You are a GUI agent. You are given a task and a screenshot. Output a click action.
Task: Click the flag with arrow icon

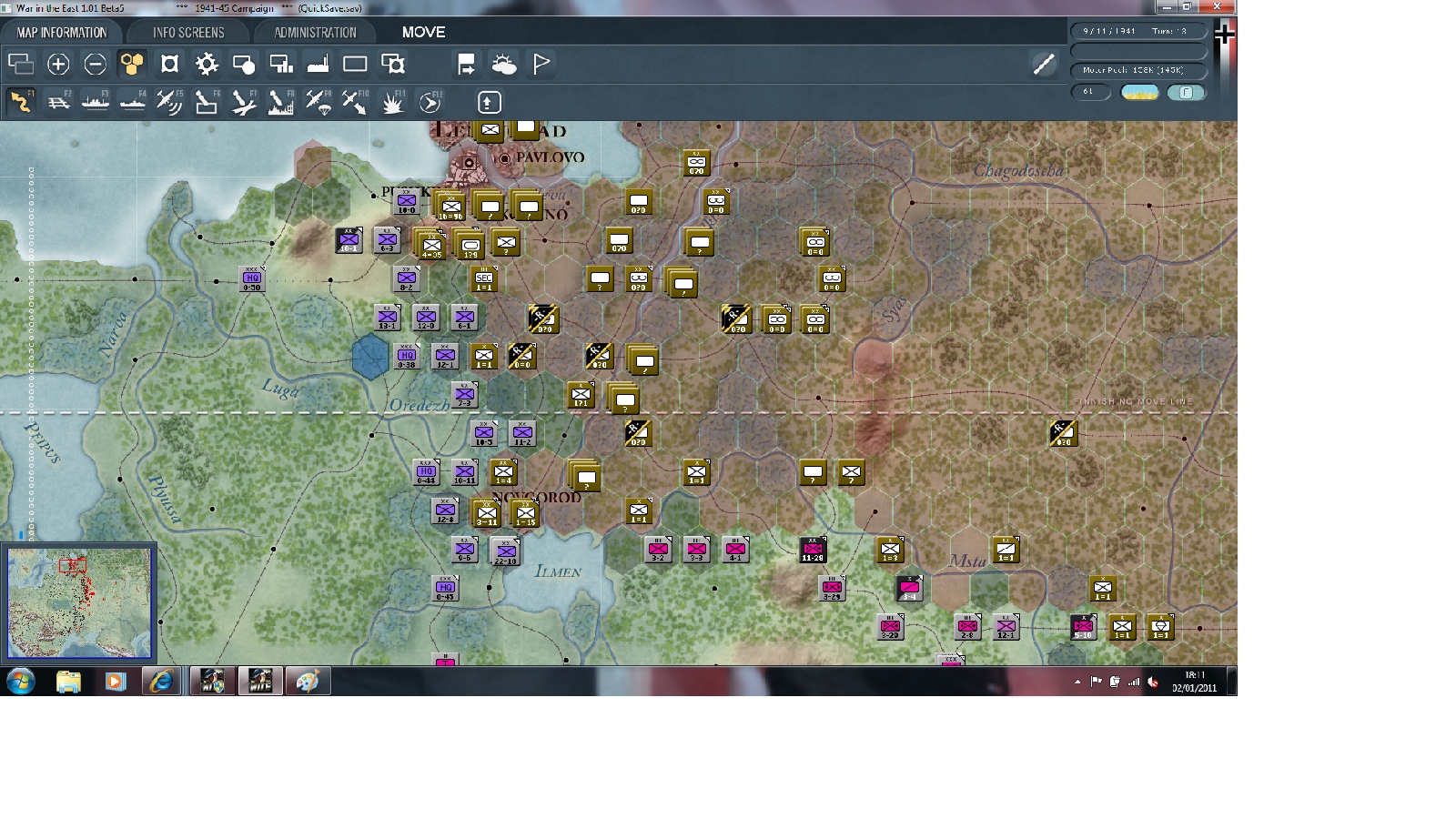[x=466, y=64]
